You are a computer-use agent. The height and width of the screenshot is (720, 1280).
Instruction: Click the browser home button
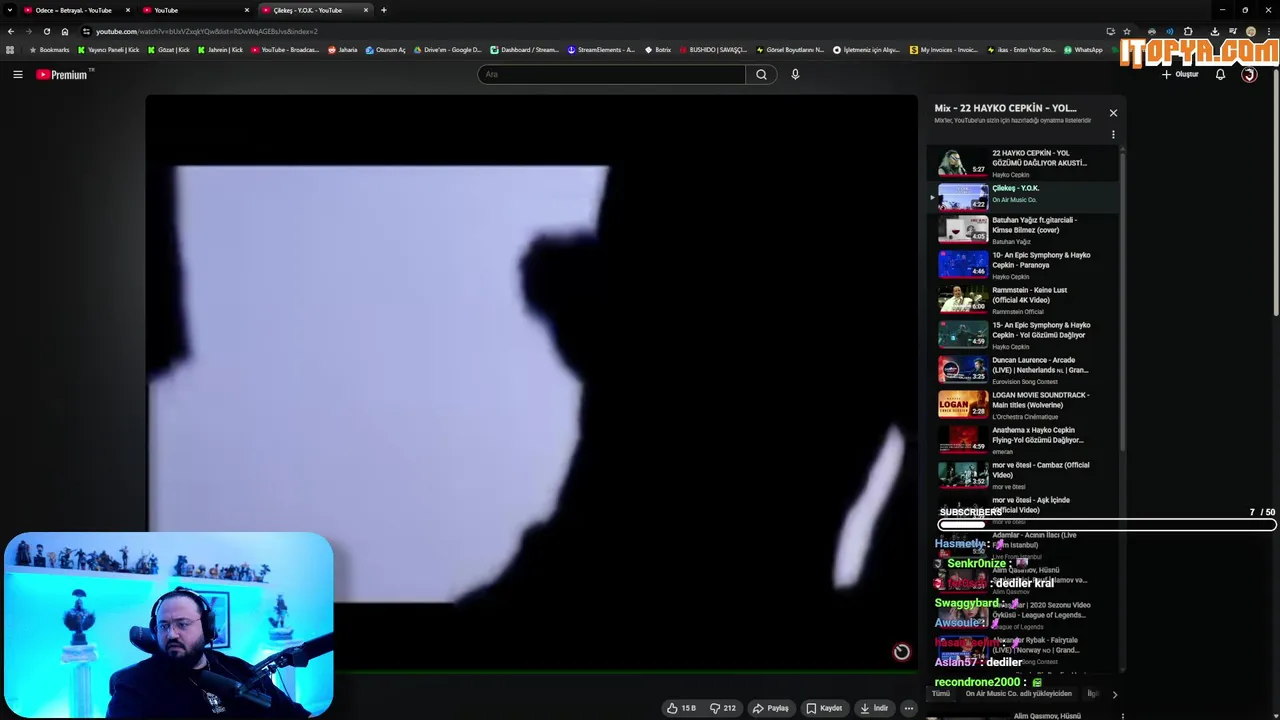tap(65, 31)
